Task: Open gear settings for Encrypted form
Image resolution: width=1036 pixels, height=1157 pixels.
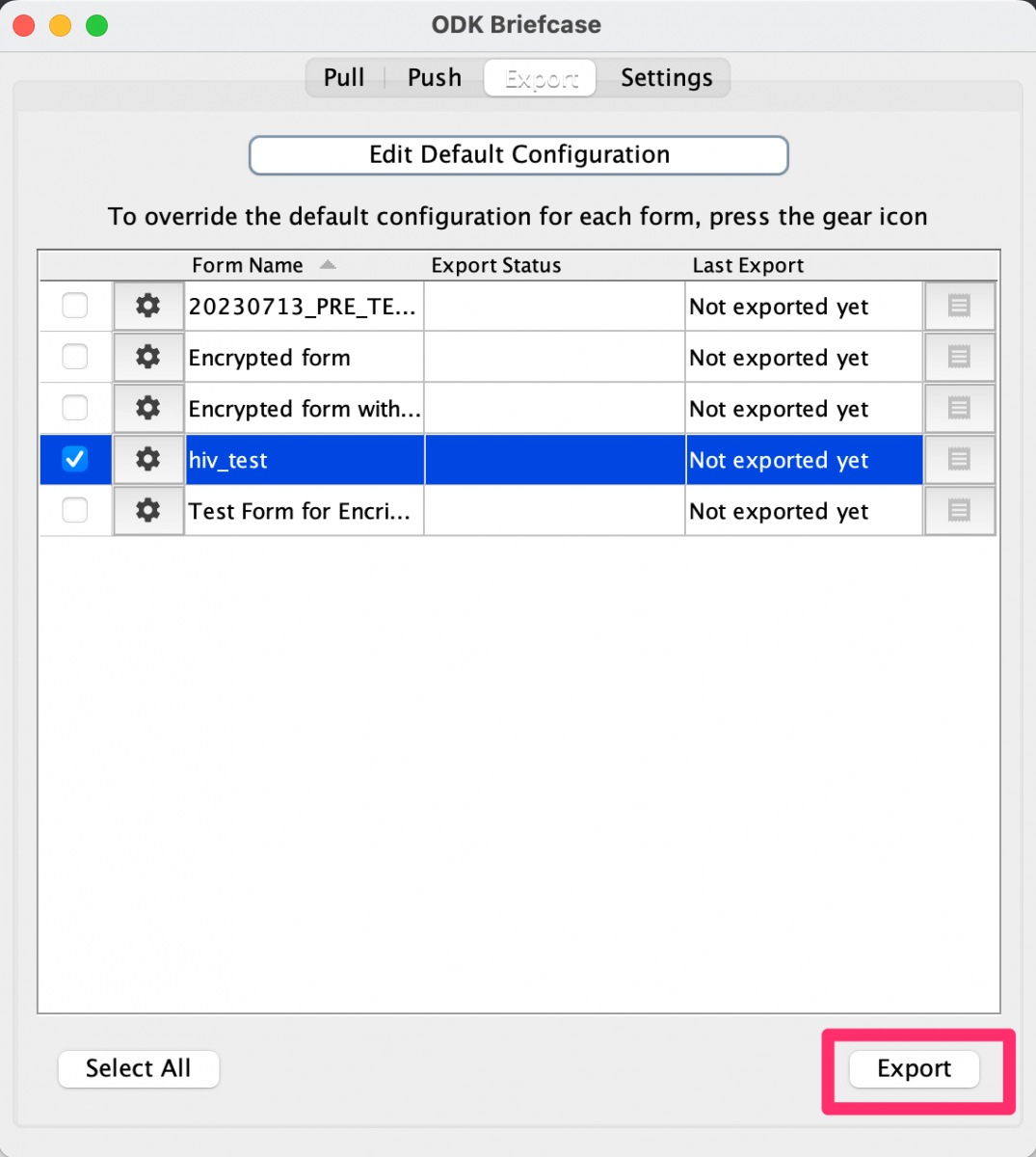Action: [x=147, y=357]
